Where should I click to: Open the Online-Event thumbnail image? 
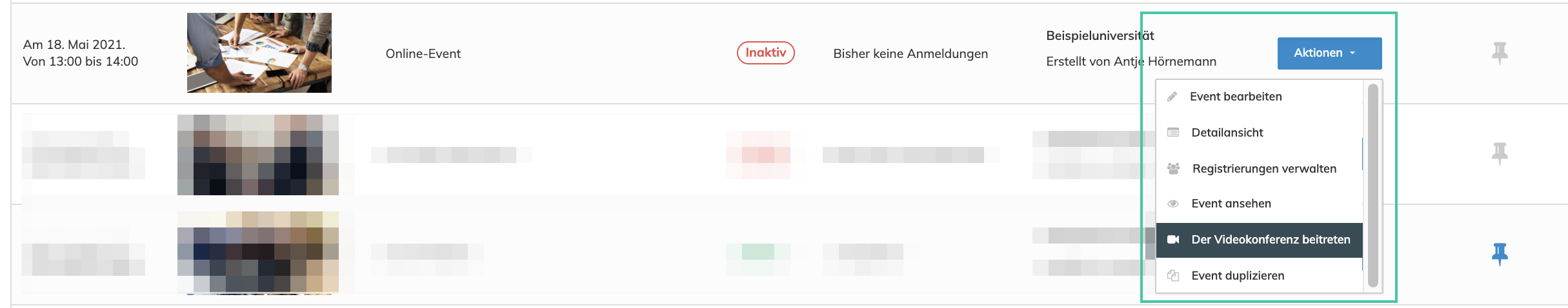point(259,53)
